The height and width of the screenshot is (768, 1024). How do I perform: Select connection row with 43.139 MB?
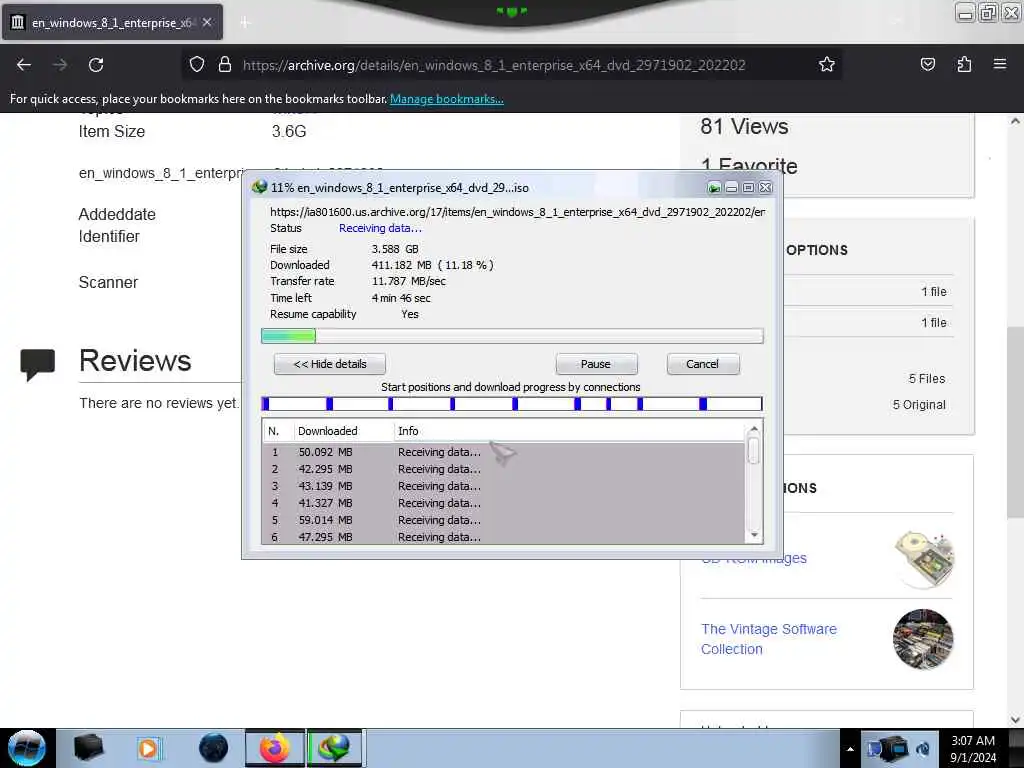[503, 486]
